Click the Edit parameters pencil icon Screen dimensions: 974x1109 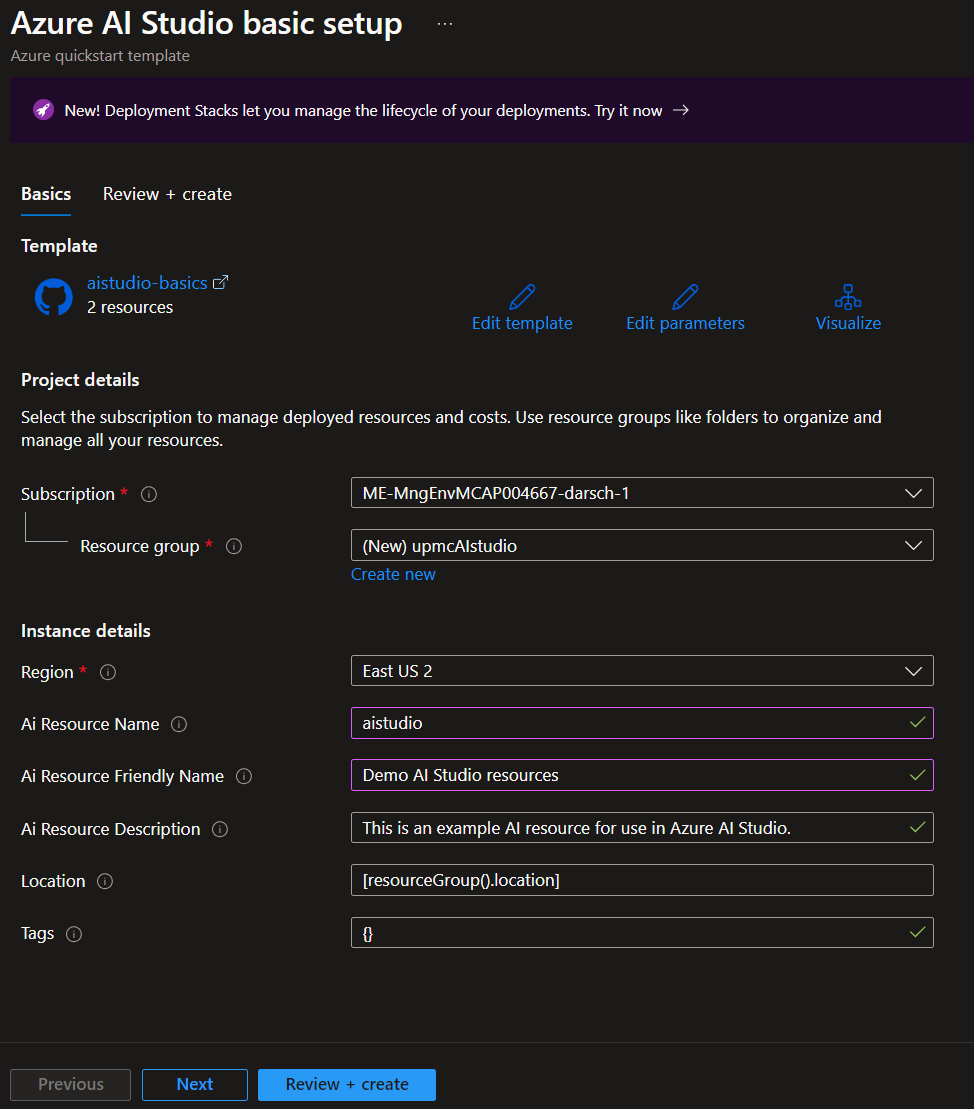685,297
